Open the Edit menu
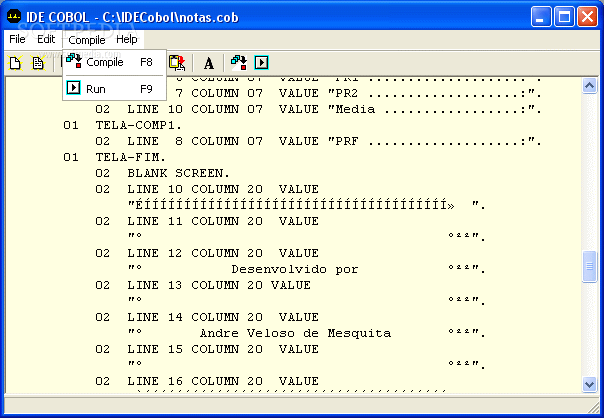This screenshot has height=418, width=604. point(46,39)
